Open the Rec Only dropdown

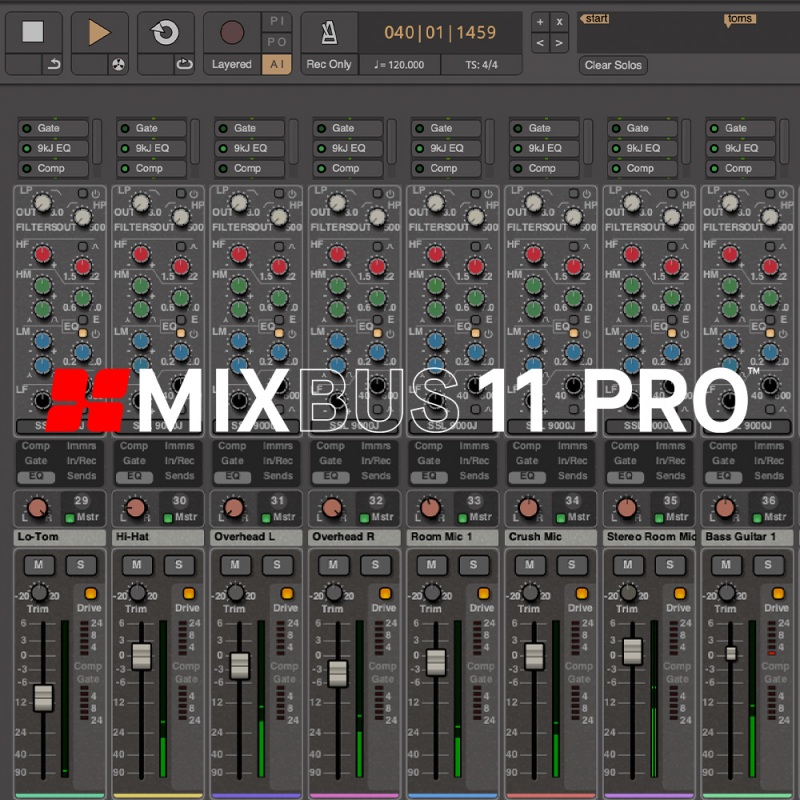[x=329, y=65]
